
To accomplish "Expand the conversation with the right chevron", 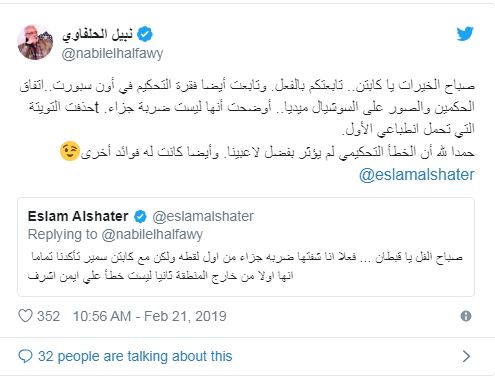I will coord(466,356).
